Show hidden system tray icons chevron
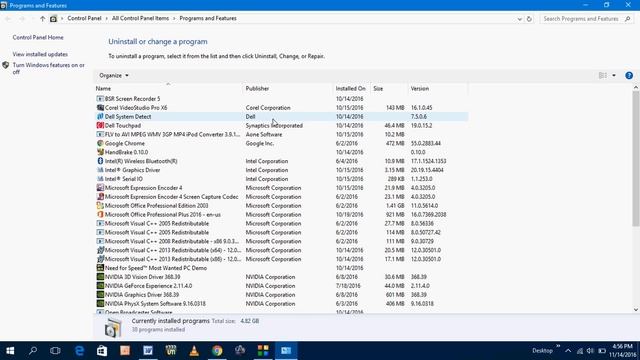This screenshot has height=360, width=640. 568,351
